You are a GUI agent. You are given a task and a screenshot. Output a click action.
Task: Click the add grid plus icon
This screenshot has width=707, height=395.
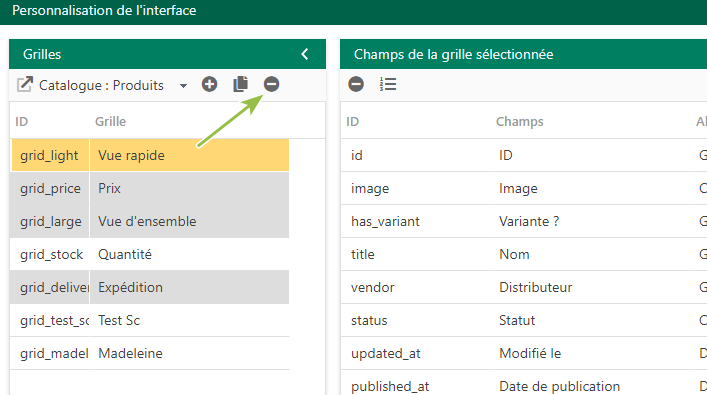[x=209, y=84]
